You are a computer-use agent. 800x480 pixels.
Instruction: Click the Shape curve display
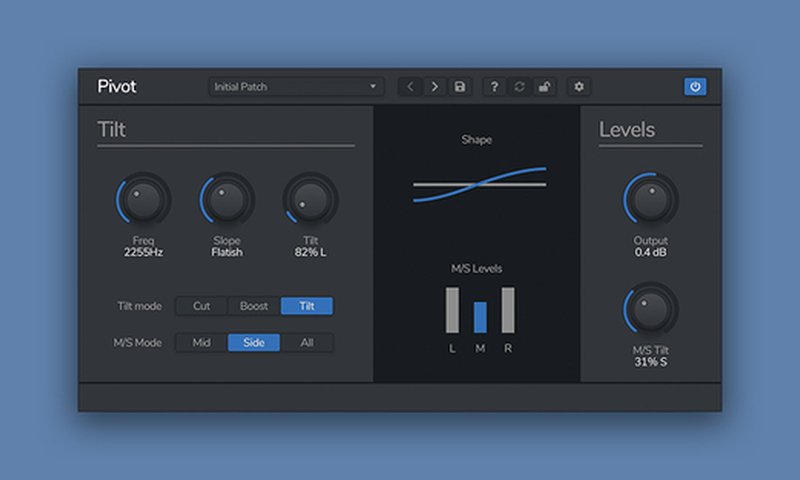coord(479,184)
